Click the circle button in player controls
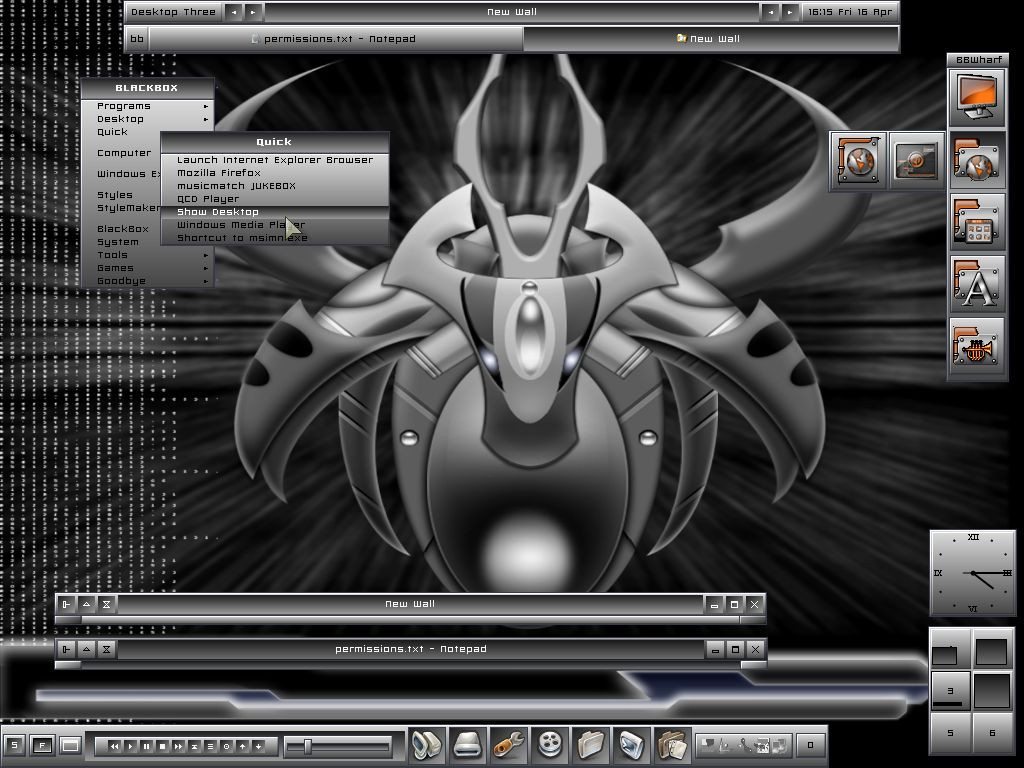Viewport: 1024px width, 768px height. tap(227, 746)
